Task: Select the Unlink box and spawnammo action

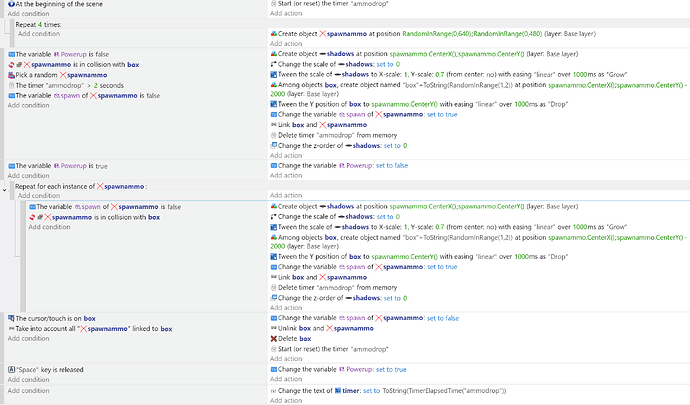Action: (322, 328)
